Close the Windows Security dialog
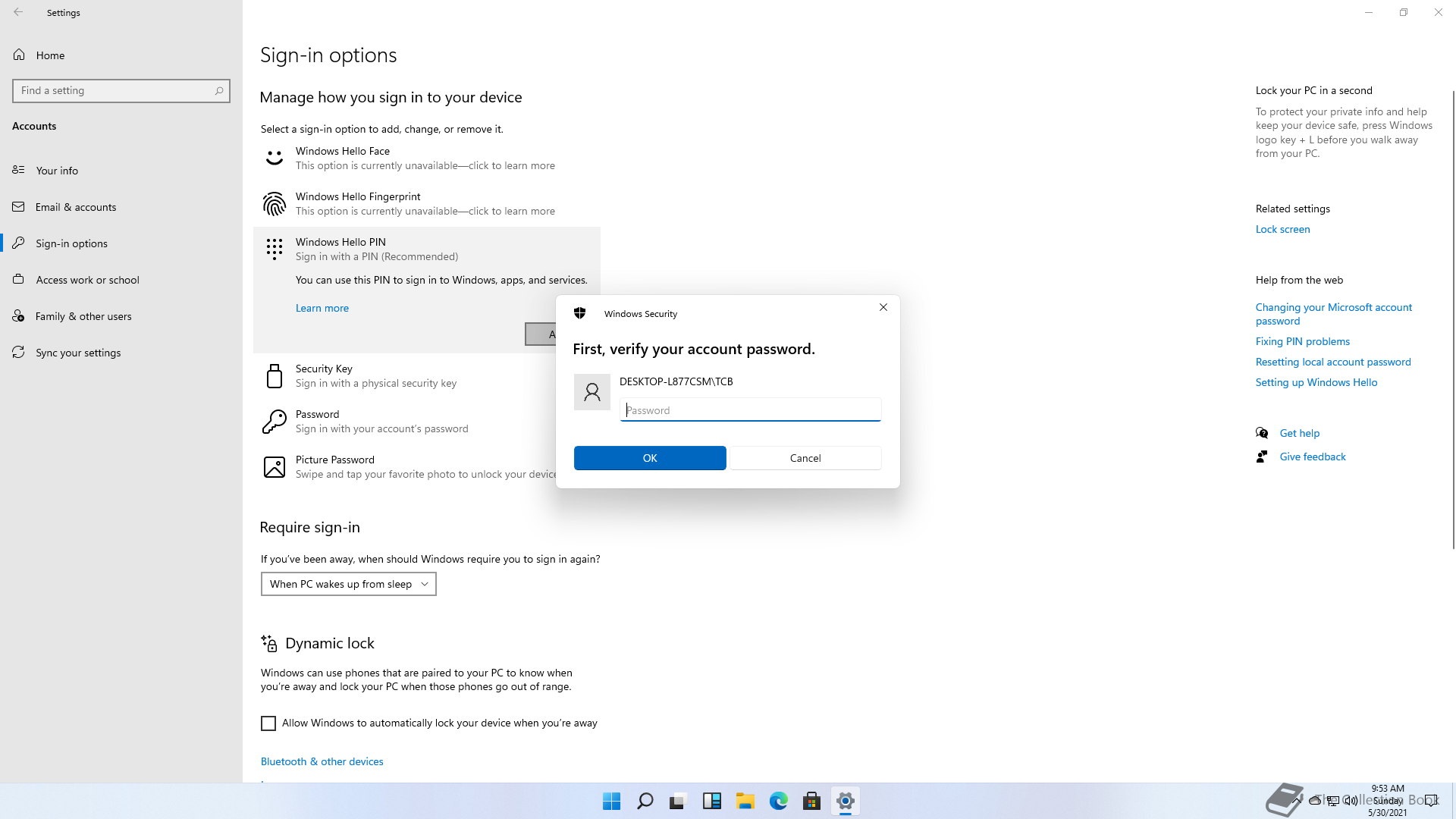1456x819 pixels. click(883, 307)
